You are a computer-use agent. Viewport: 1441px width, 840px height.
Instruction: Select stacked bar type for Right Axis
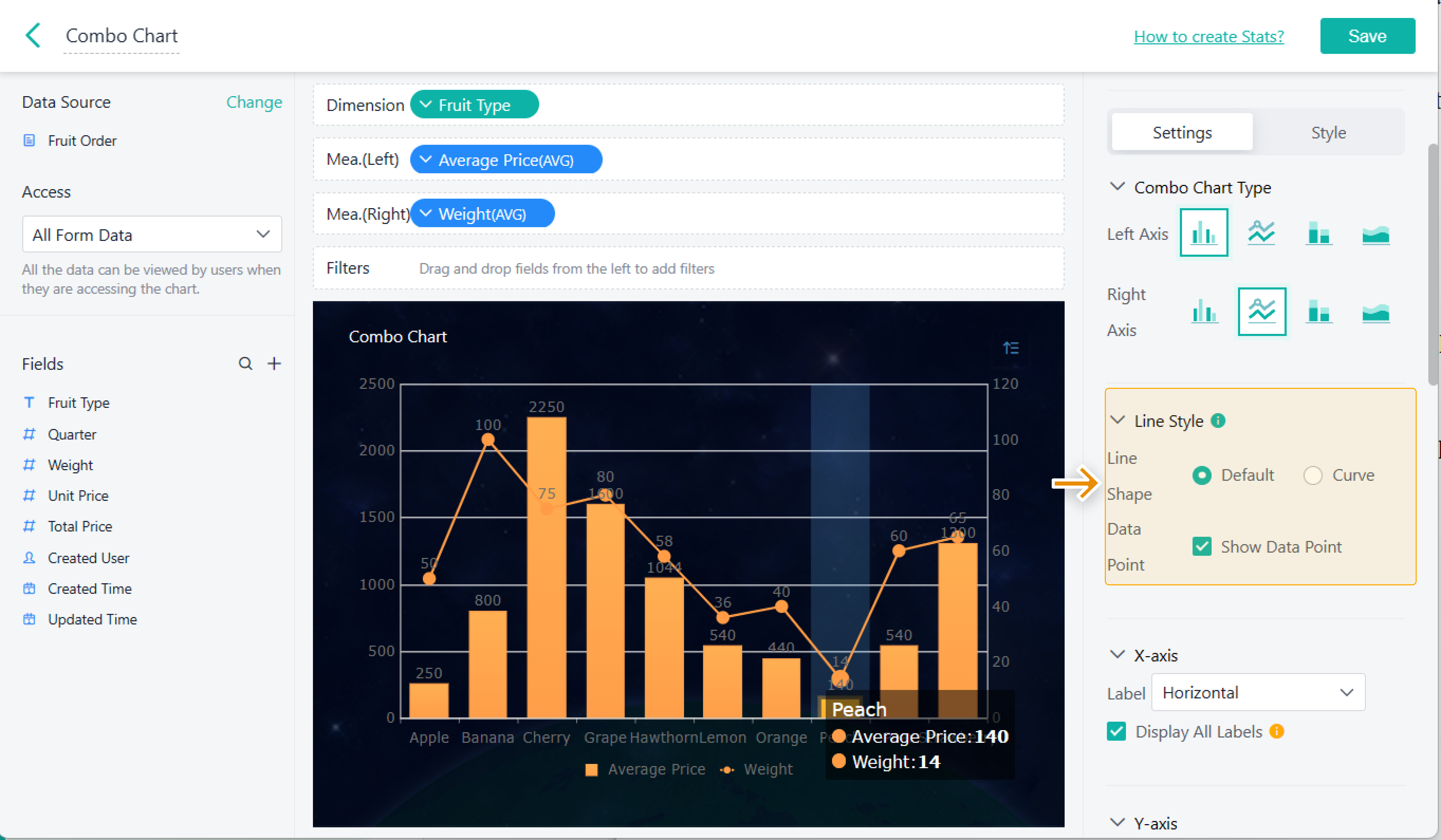pos(1319,312)
